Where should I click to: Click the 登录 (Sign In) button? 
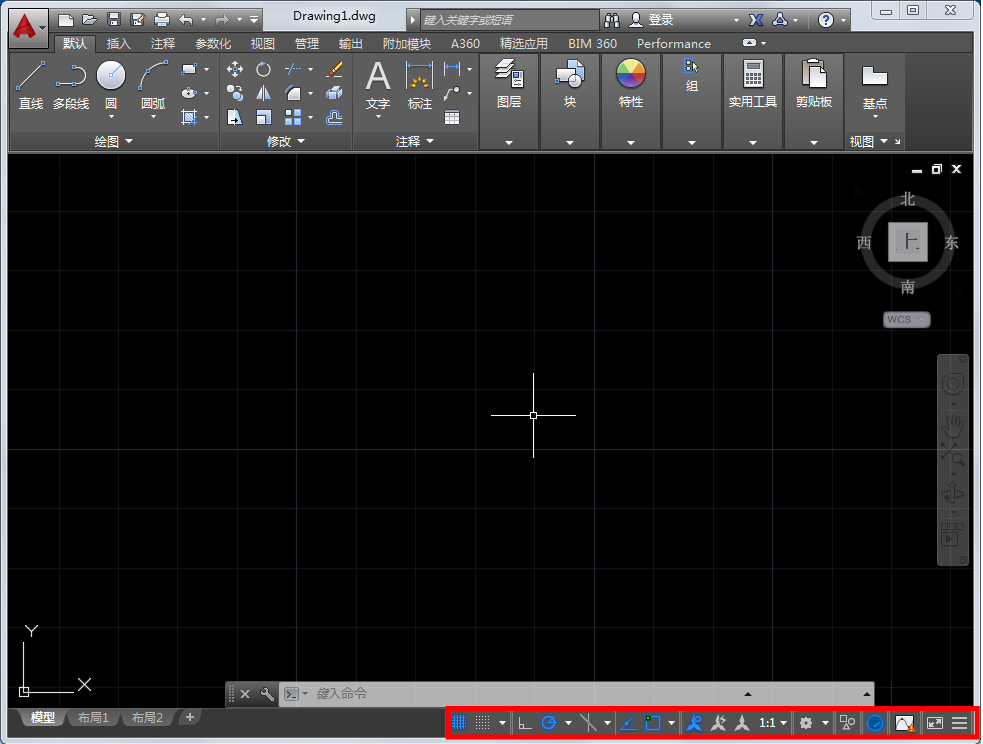[661, 20]
